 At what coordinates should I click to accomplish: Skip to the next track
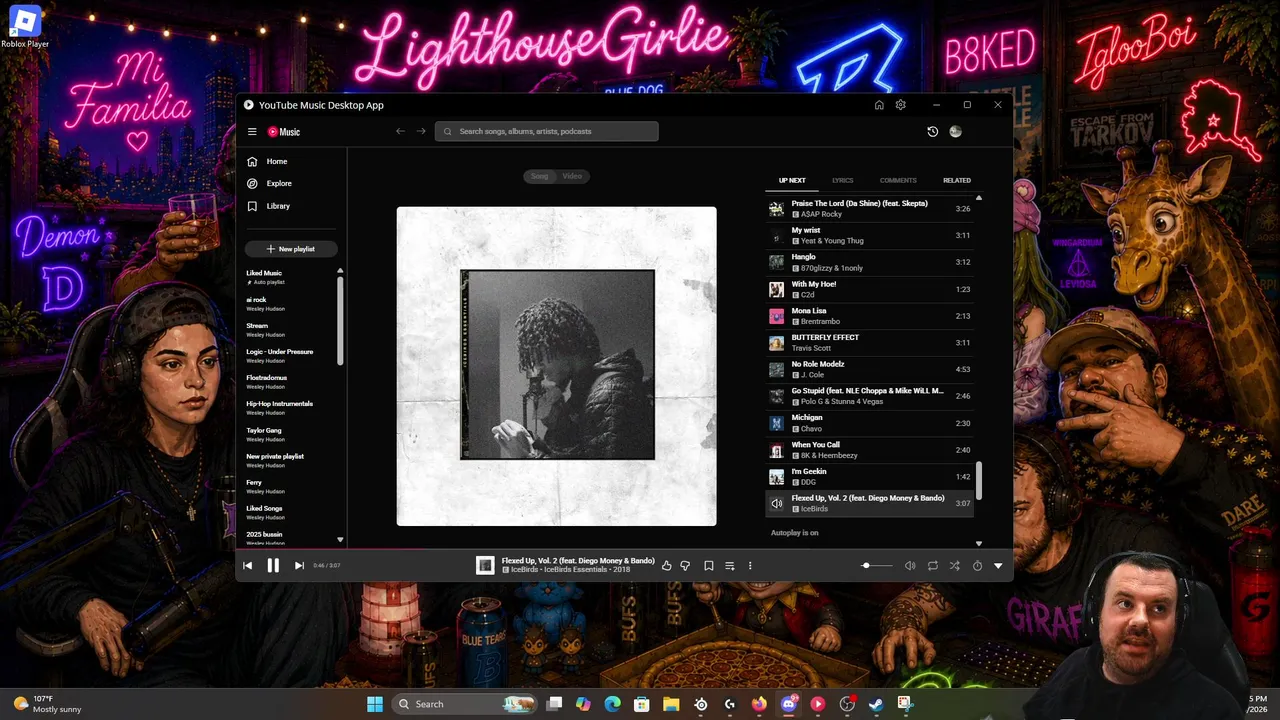click(299, 566)
